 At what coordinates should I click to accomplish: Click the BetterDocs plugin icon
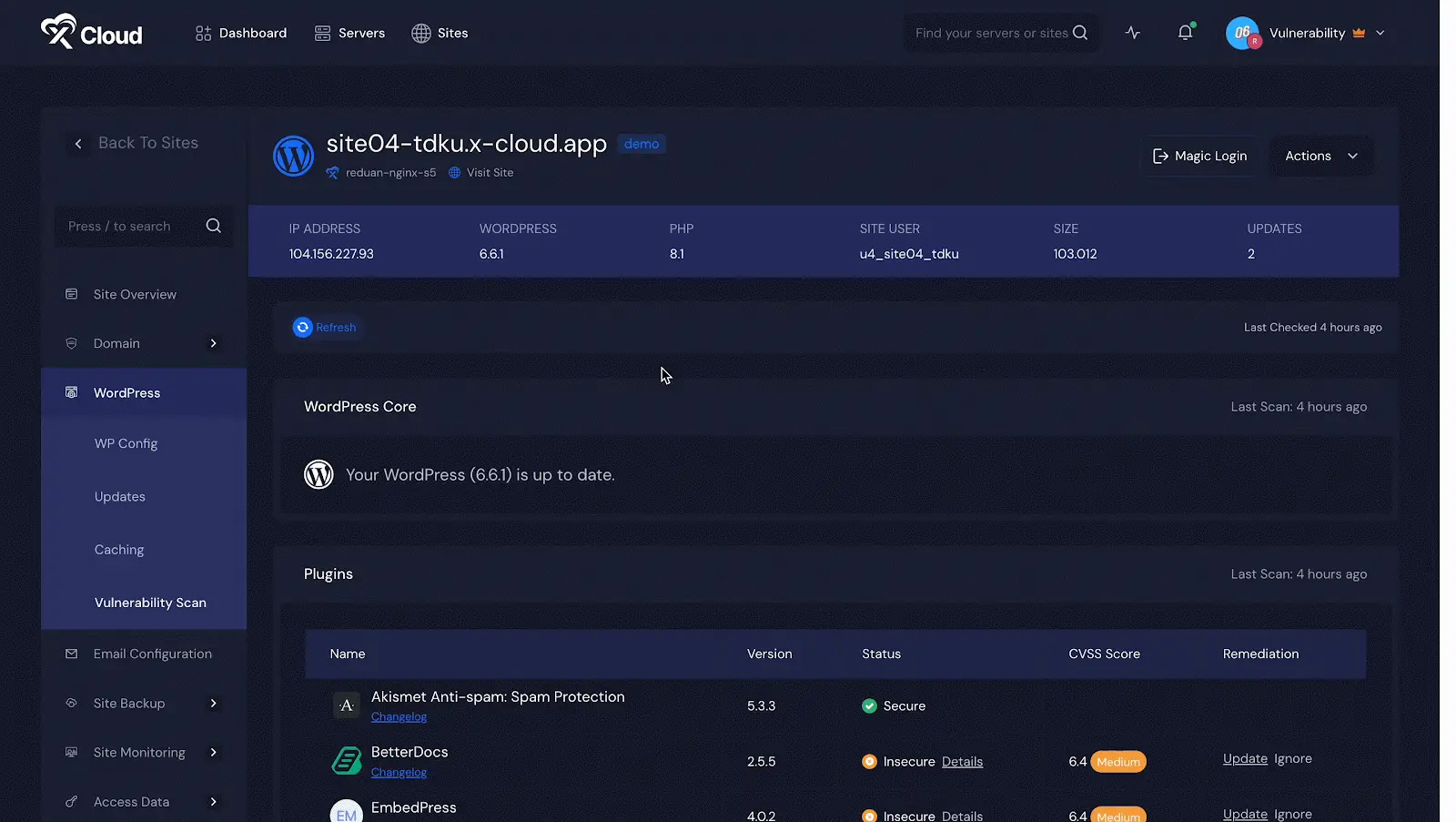coord(346,760)
